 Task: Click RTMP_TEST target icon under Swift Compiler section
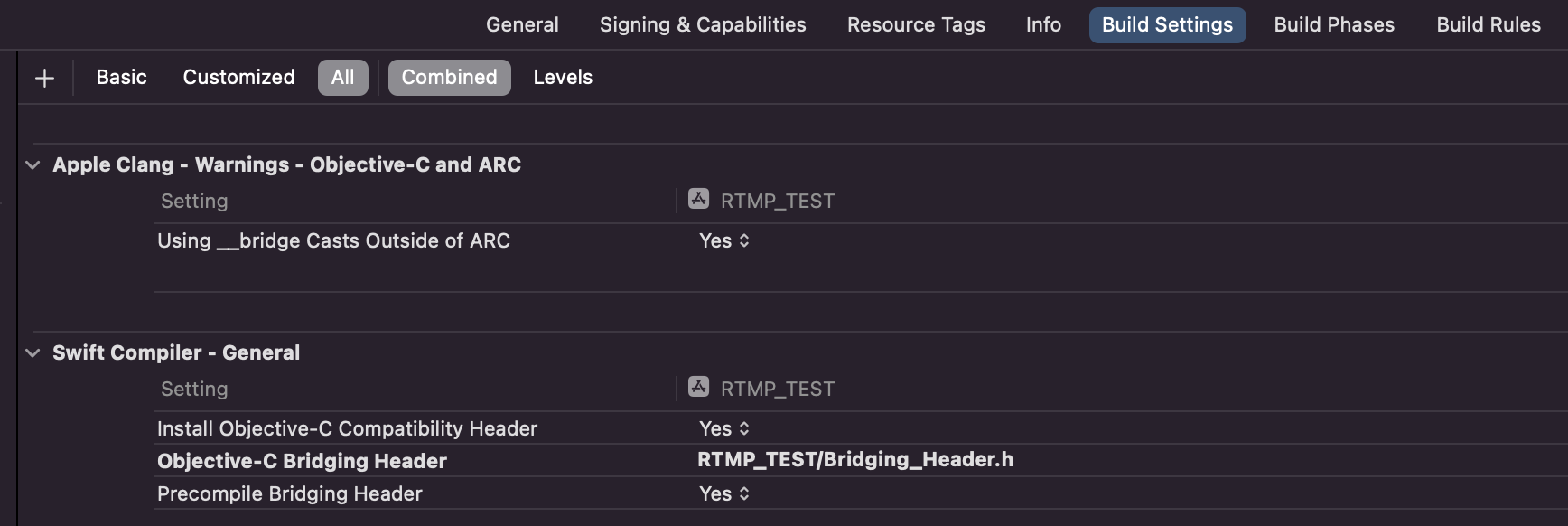pyautogui.click(x=698, y=387)
